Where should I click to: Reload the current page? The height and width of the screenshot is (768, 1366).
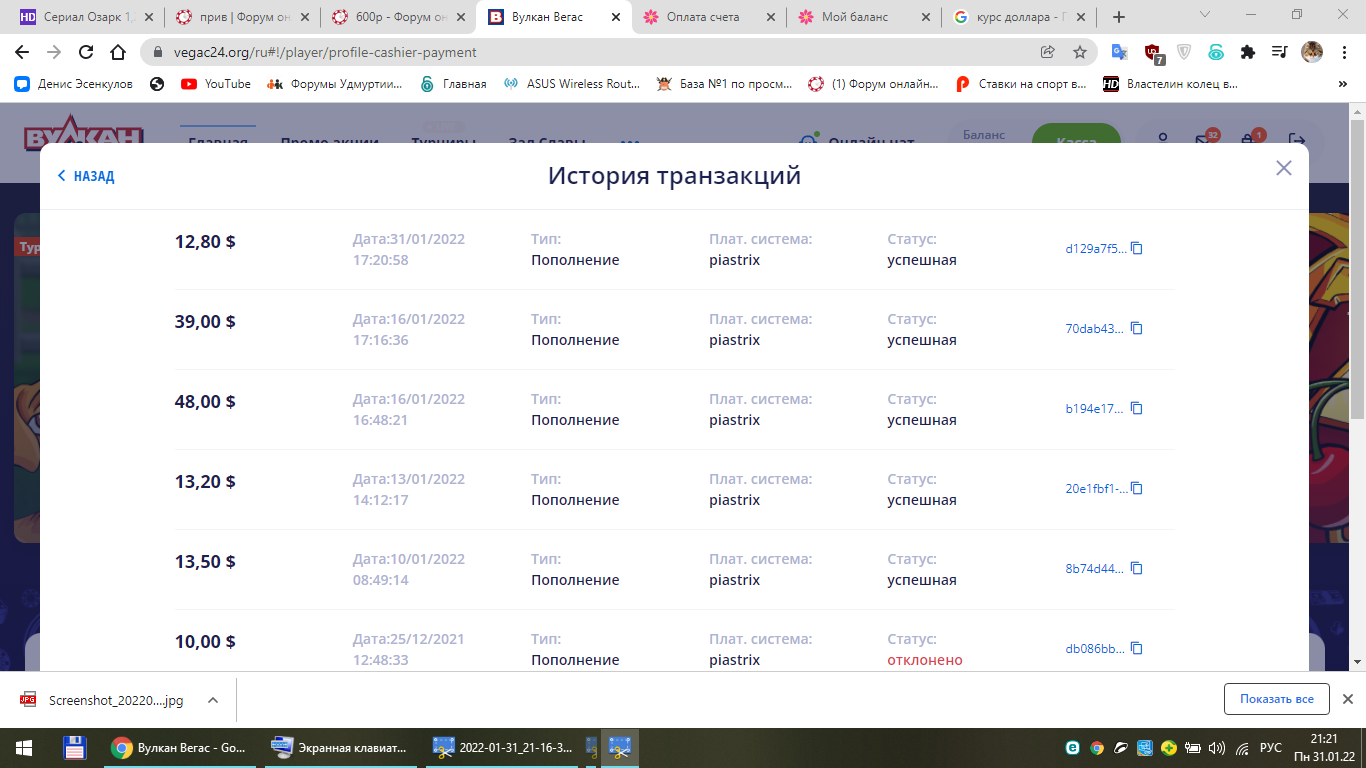(x=86, y=52)
